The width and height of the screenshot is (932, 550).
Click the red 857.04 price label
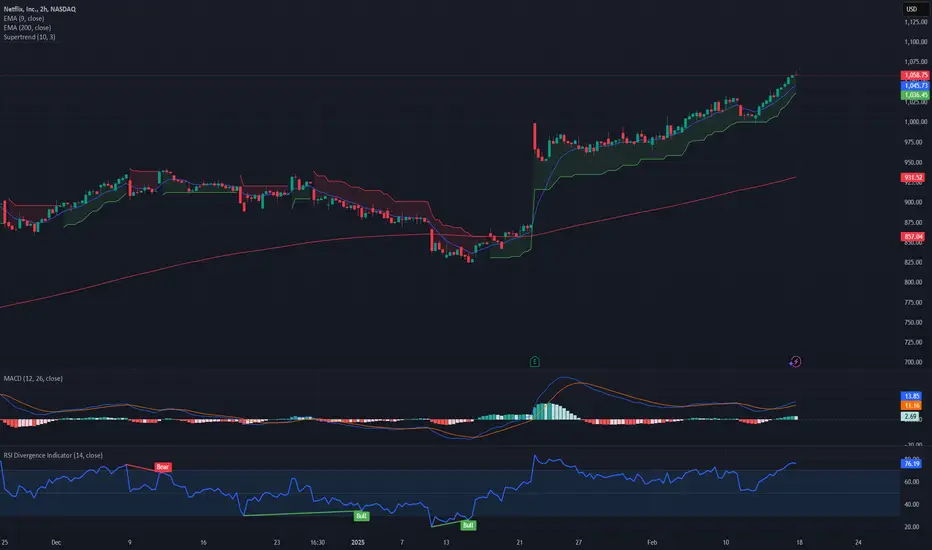(912, 237)
